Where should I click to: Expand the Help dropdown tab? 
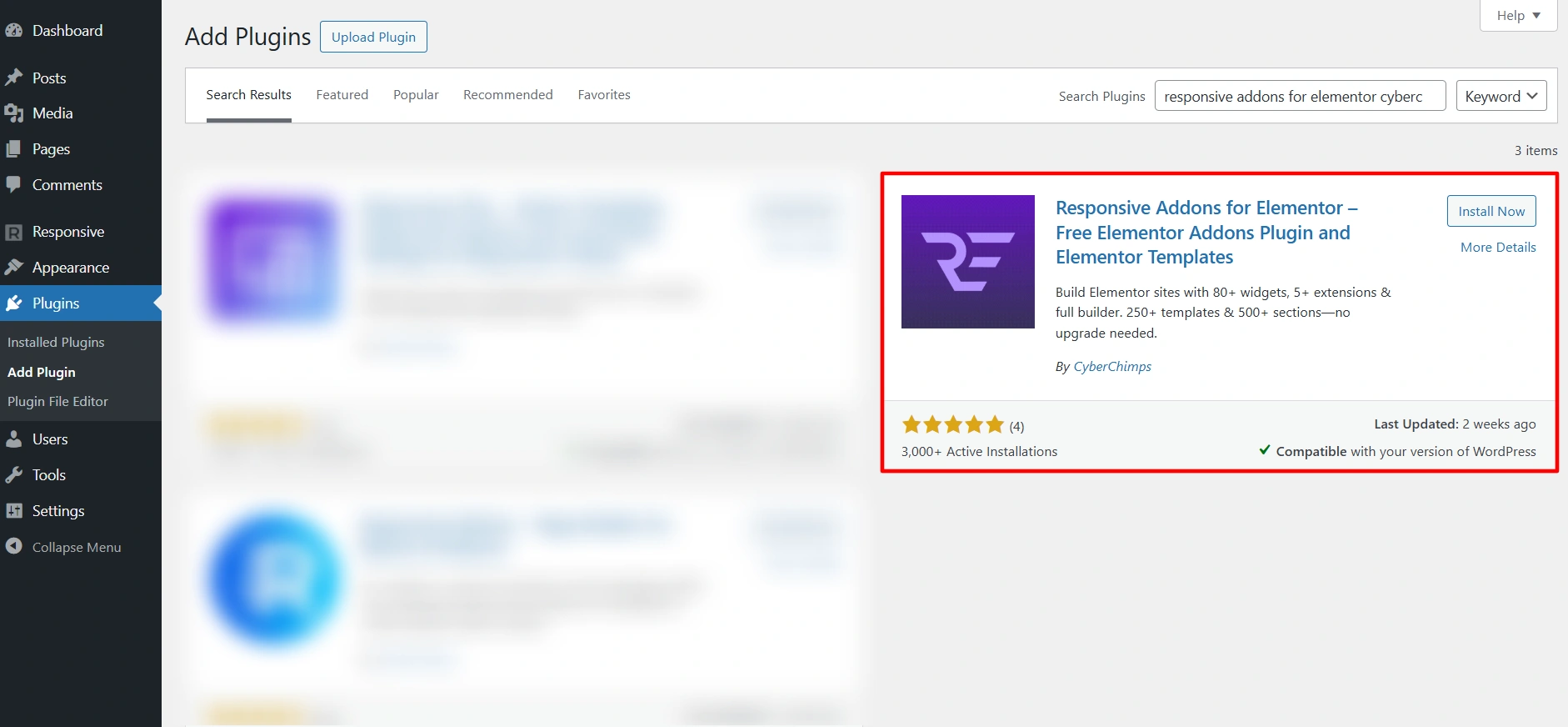1518,16
